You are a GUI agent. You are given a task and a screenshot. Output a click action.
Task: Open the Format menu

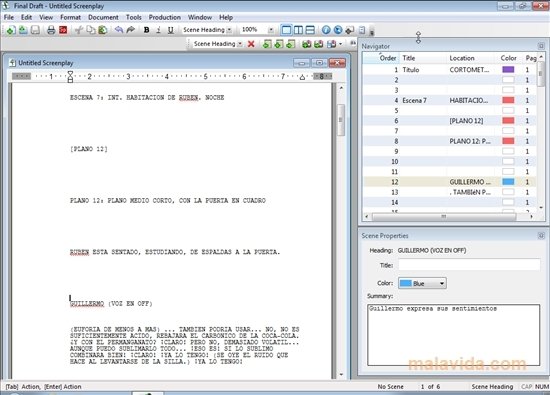tap(71, 17)
